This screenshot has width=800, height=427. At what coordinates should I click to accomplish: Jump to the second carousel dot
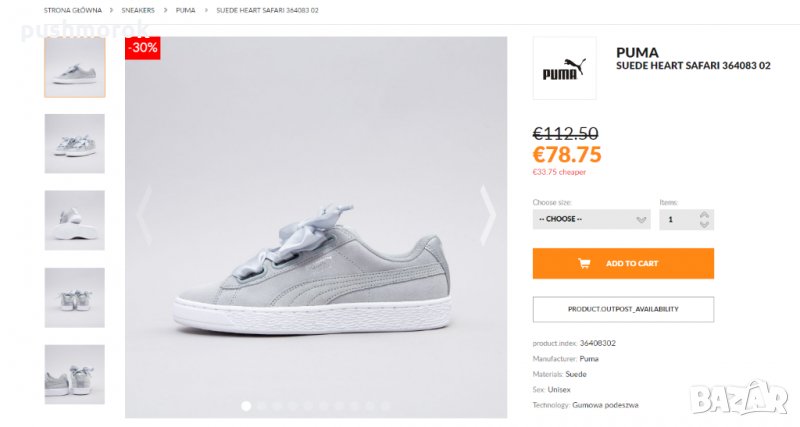click(x=262, y=406)
